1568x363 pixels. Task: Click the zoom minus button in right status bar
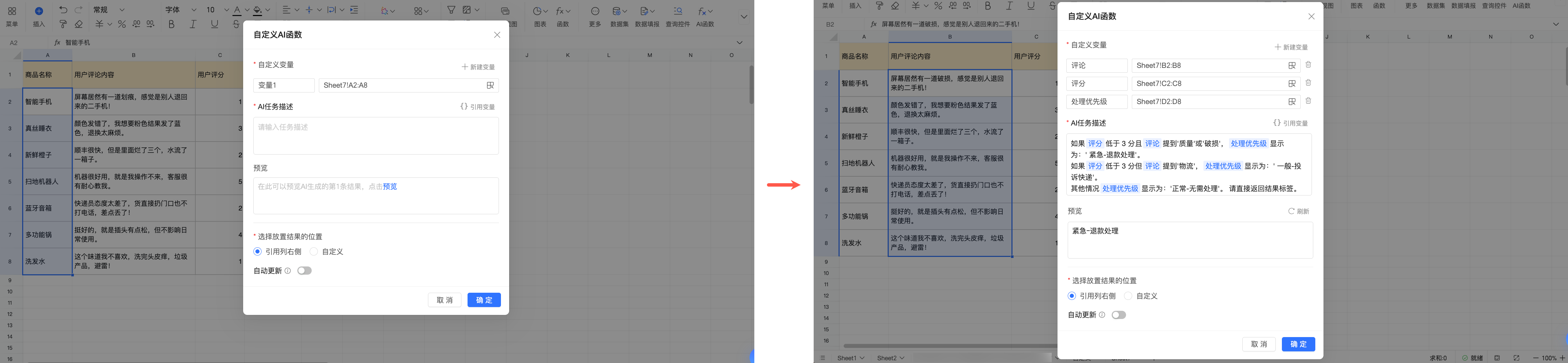coord(1536,358)
